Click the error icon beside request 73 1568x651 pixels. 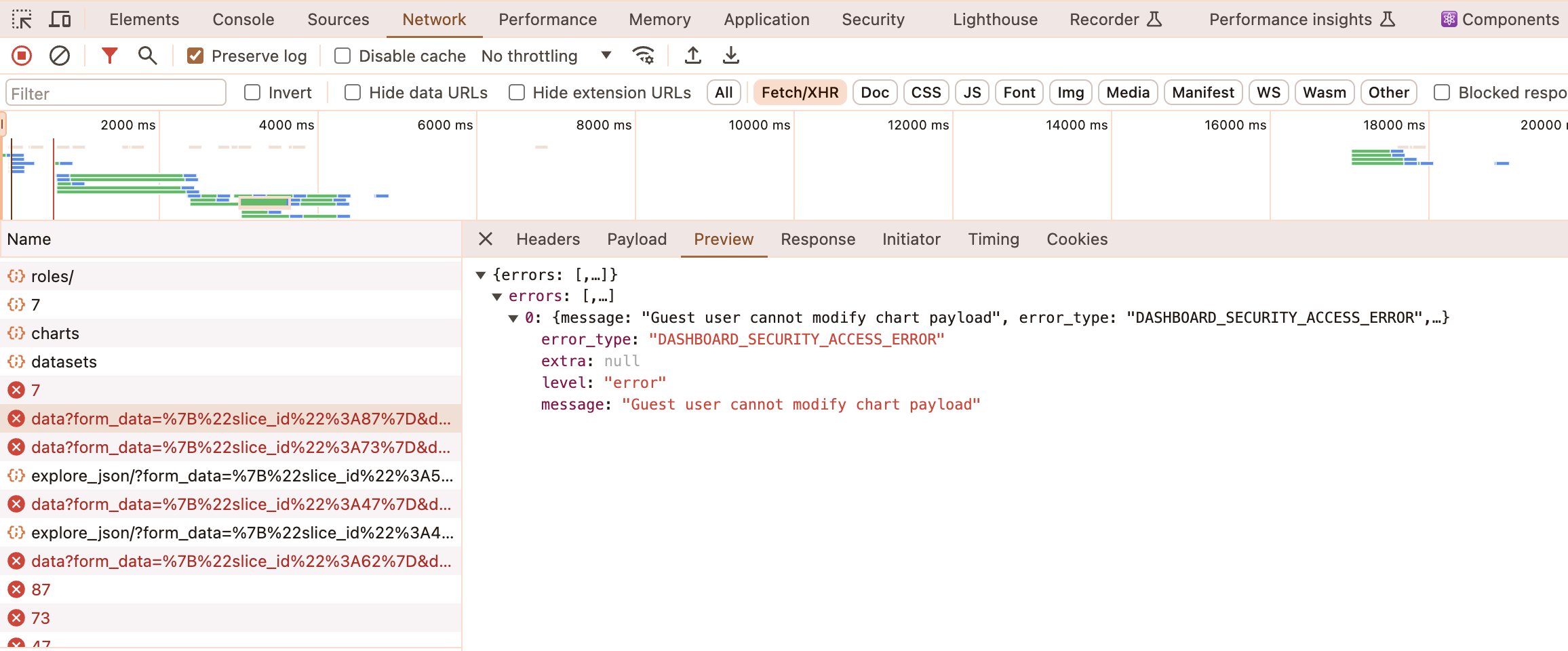click(16, 618)
